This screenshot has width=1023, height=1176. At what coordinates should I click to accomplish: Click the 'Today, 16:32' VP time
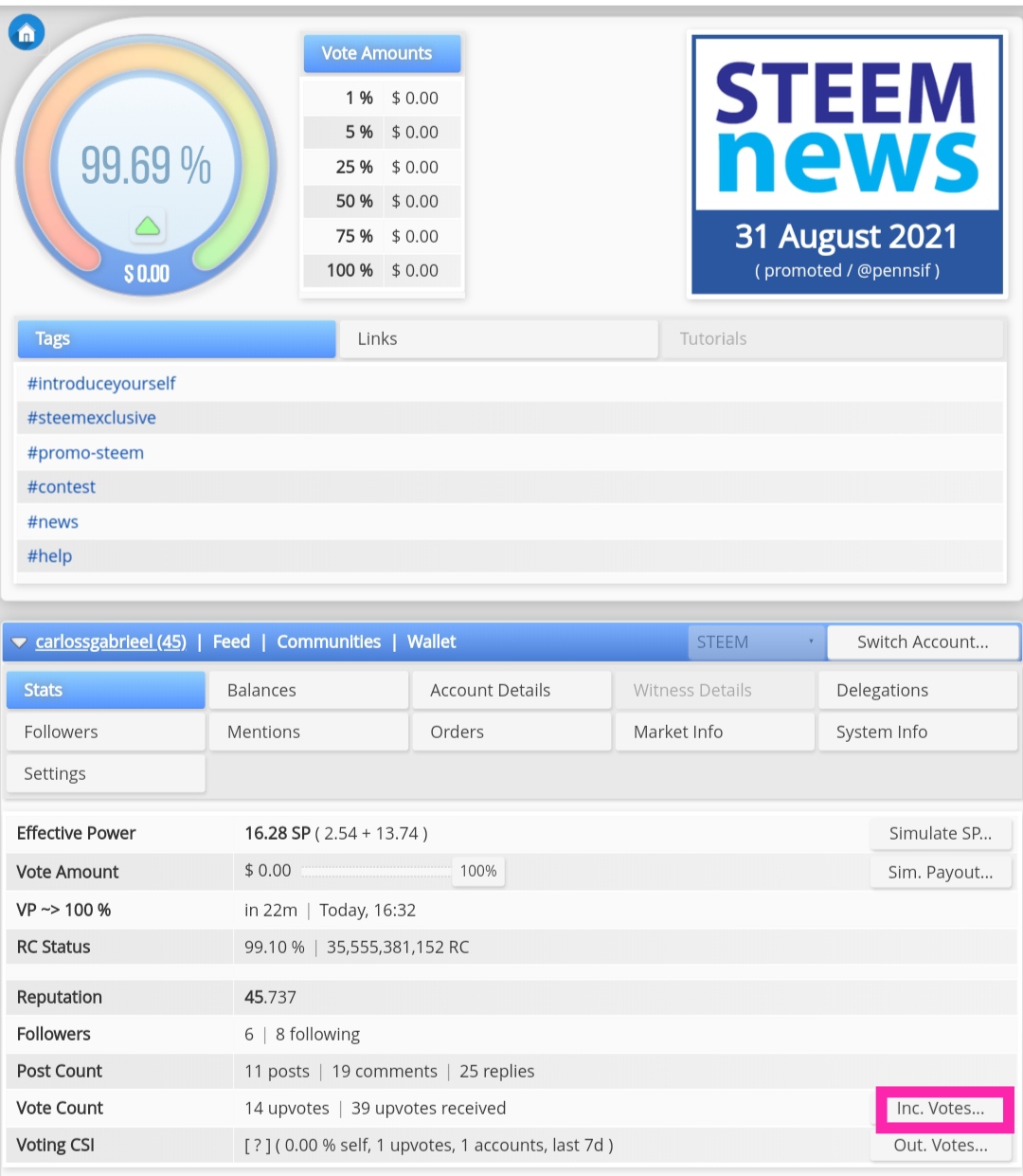click(x=368, y=910)
